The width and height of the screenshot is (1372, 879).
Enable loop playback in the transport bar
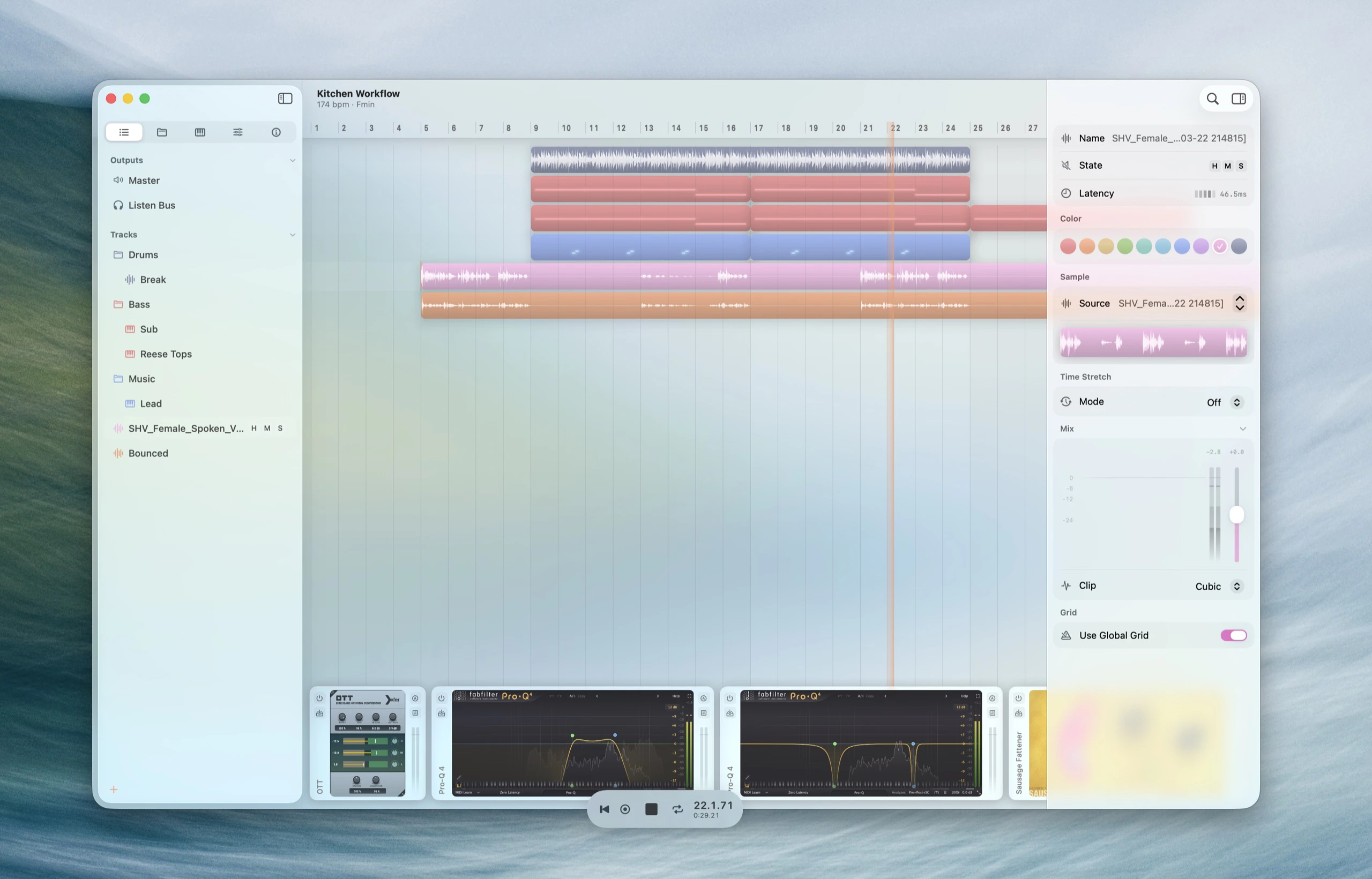click(x=677, y=809)
